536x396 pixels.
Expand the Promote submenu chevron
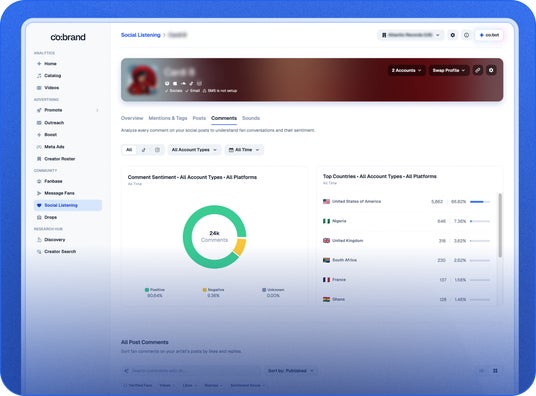pos(97,110)
